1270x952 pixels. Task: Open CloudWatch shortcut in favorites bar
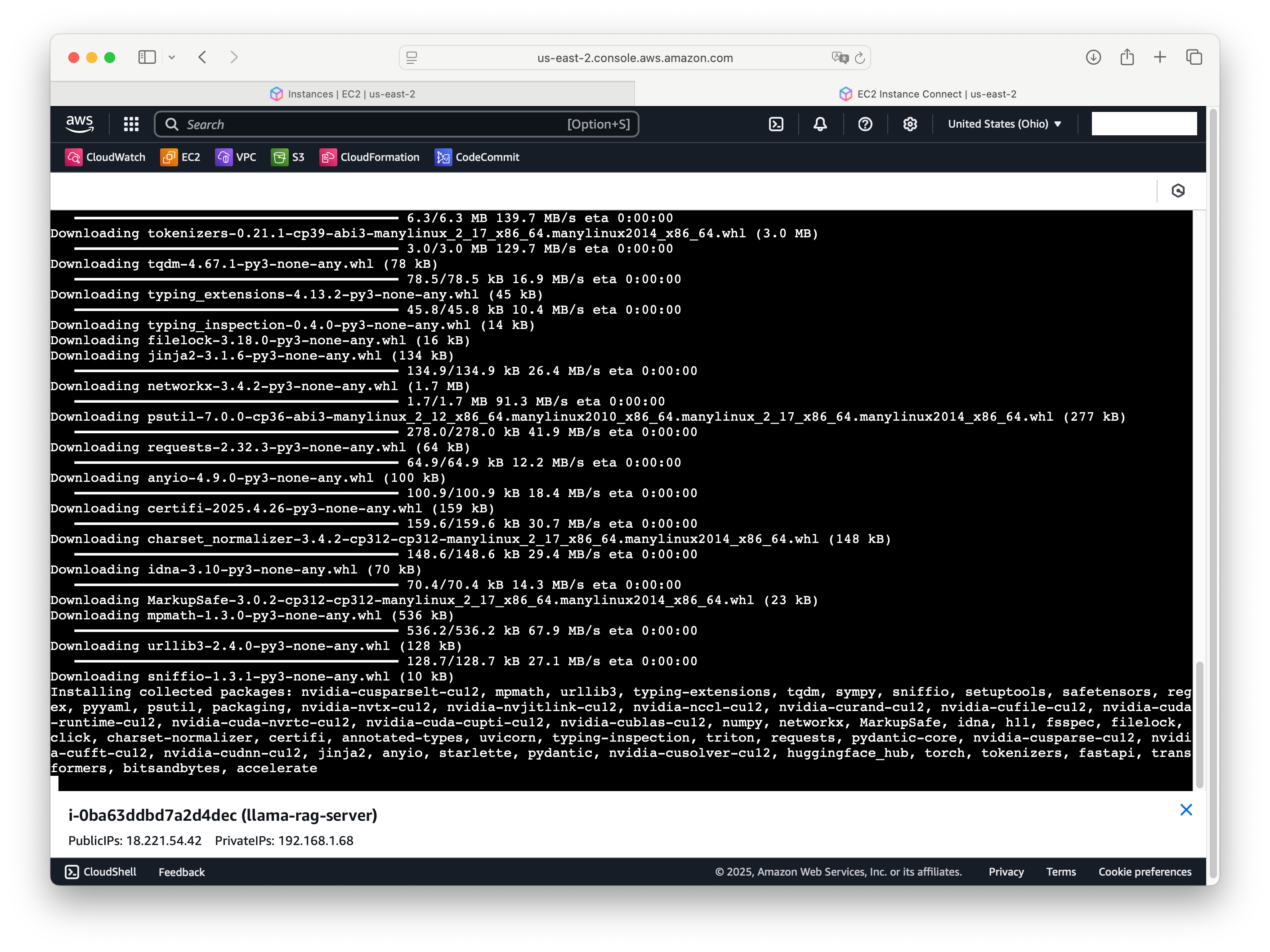pos(105,157)
